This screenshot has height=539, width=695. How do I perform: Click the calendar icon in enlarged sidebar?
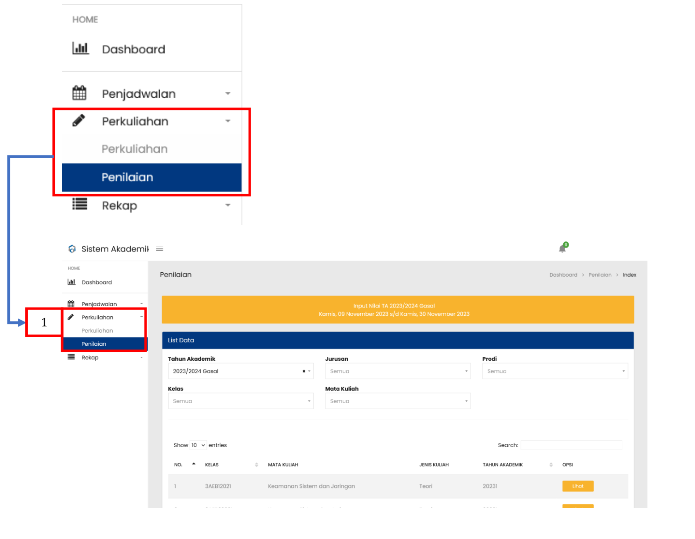tap(80, 93)
